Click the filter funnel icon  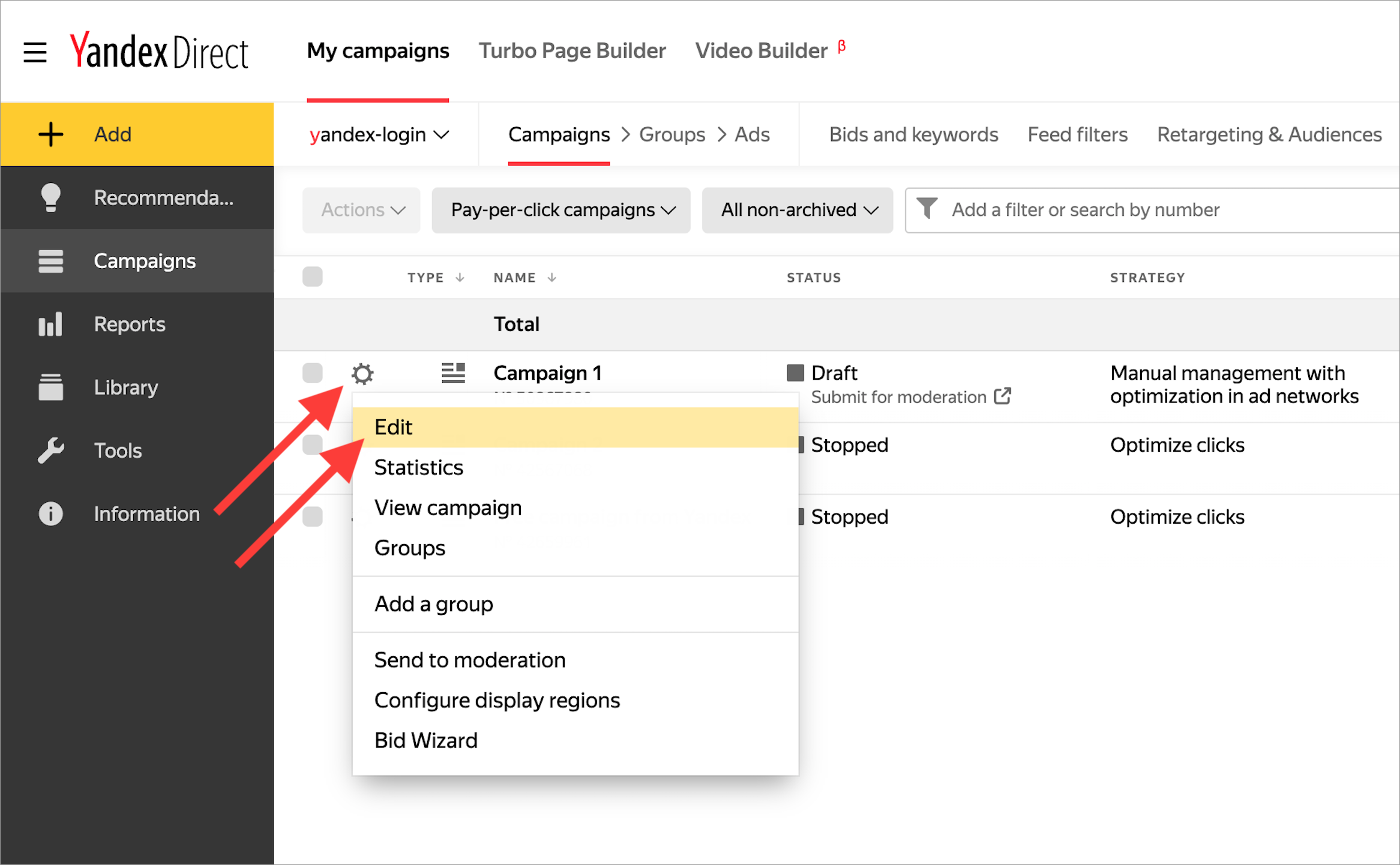click(x=927, y=209)
